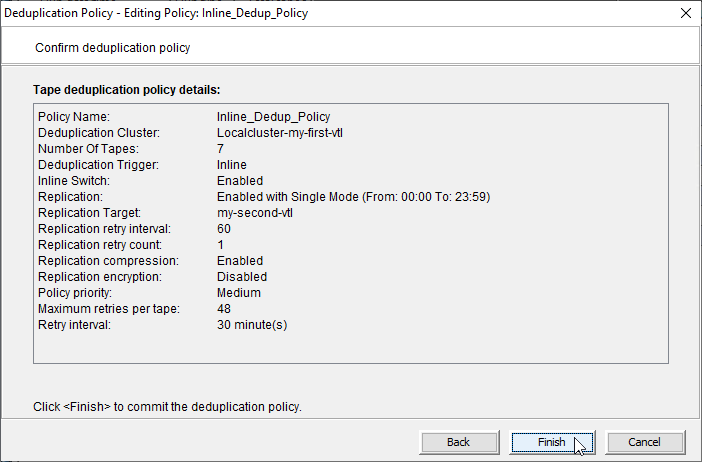Click the Replication retry count: label
Image resolution: width=702 pixels, height=462 pixels.
[100, 245]
